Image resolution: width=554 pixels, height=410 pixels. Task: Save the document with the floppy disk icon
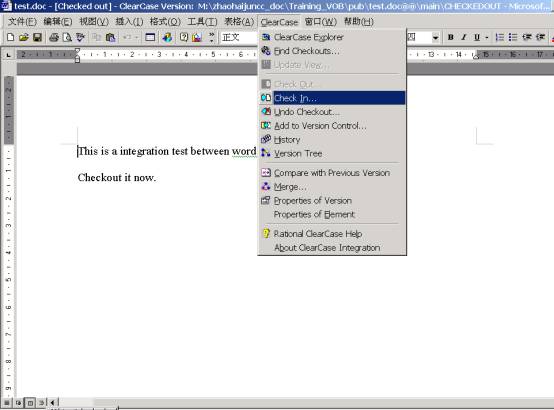[37, 37]
